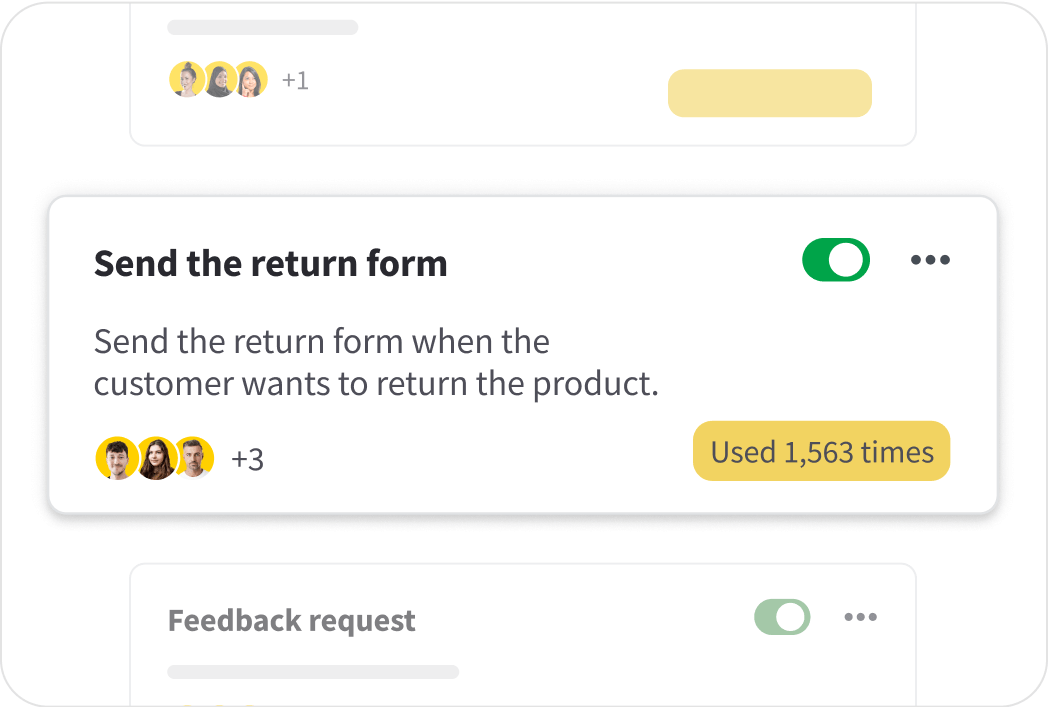Select the long brown-haired woman's avatar

[x=156, y=458]
